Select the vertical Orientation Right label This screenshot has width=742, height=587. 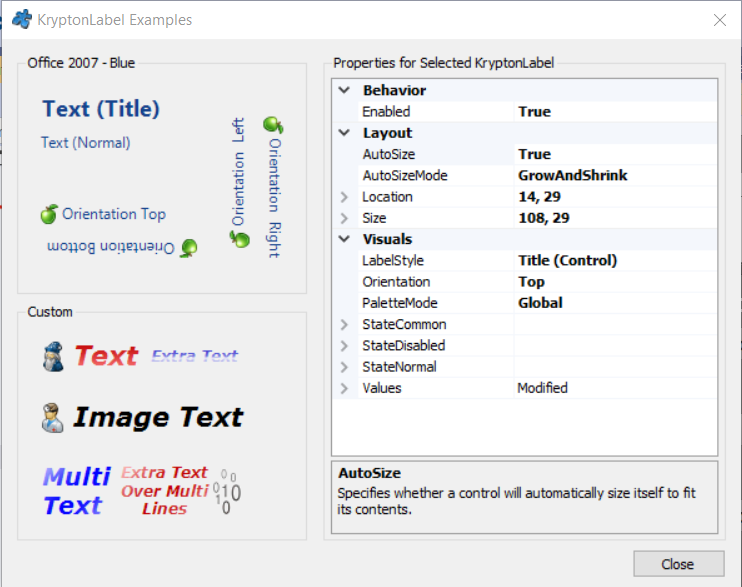click(x=275, y=198)
